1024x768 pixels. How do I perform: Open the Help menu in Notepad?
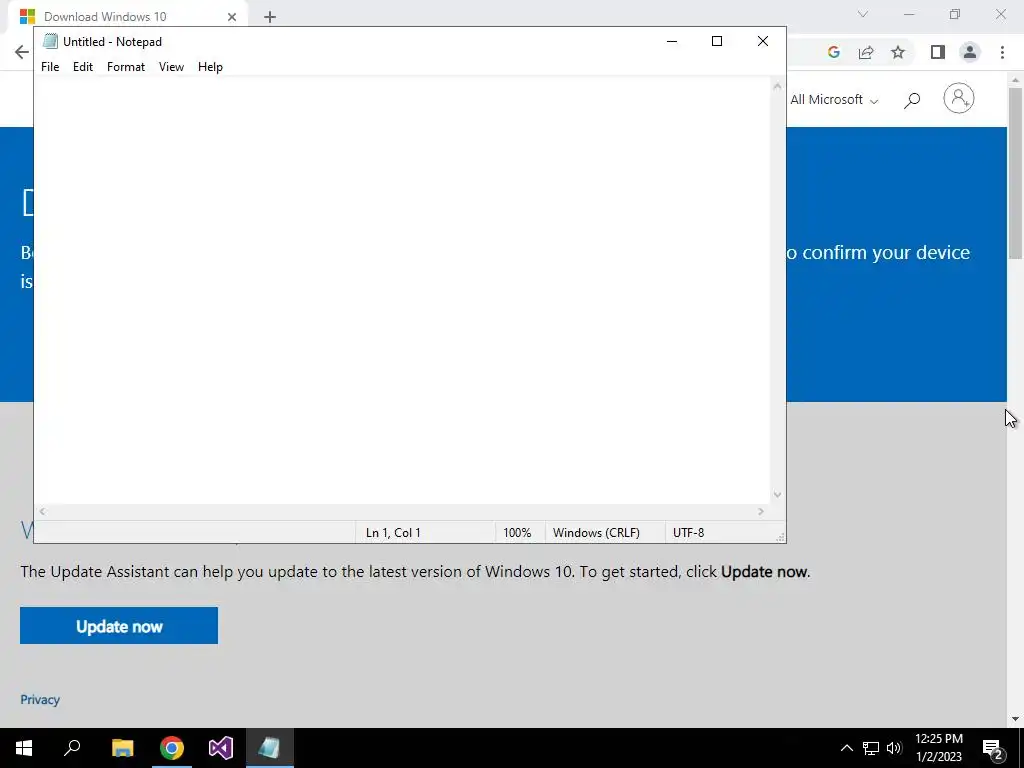210,67
